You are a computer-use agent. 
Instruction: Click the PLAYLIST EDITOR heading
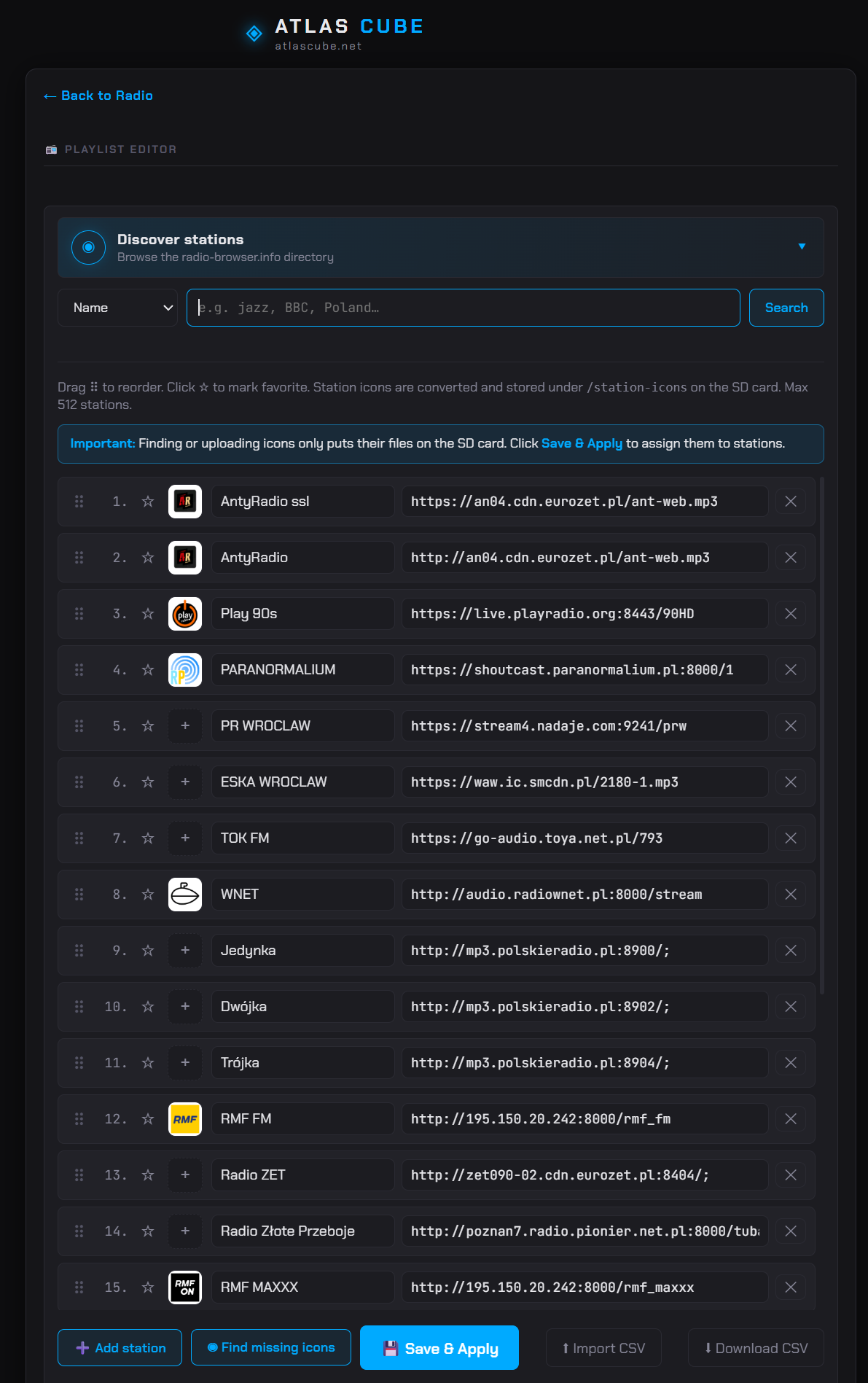(120, 149)
